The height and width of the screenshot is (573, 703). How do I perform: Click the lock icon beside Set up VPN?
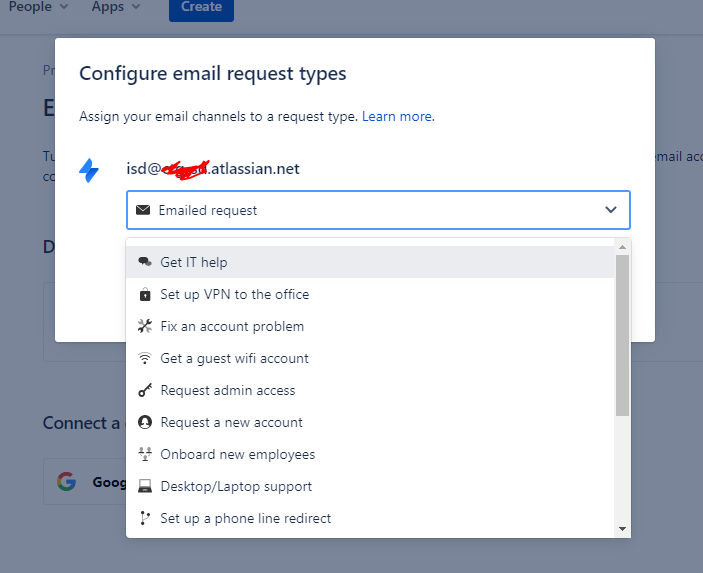point(145,294)
